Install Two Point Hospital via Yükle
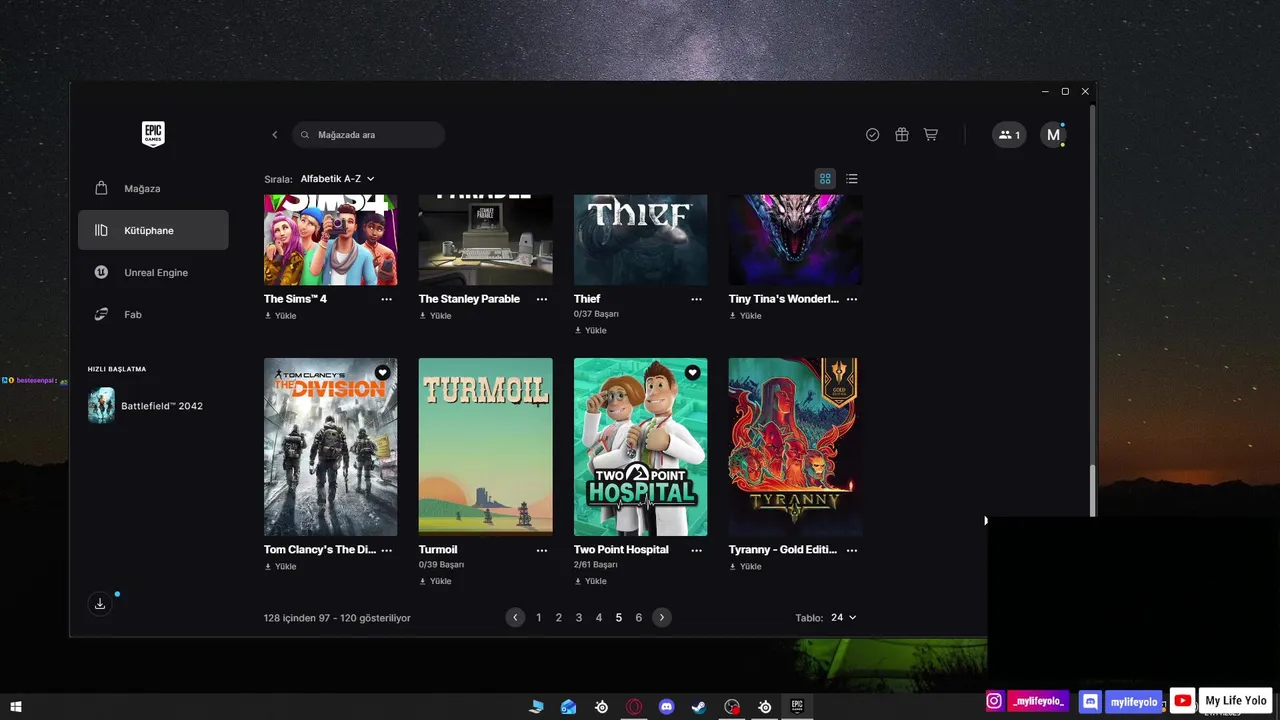The image size is (1280, 720). (590, 581)
